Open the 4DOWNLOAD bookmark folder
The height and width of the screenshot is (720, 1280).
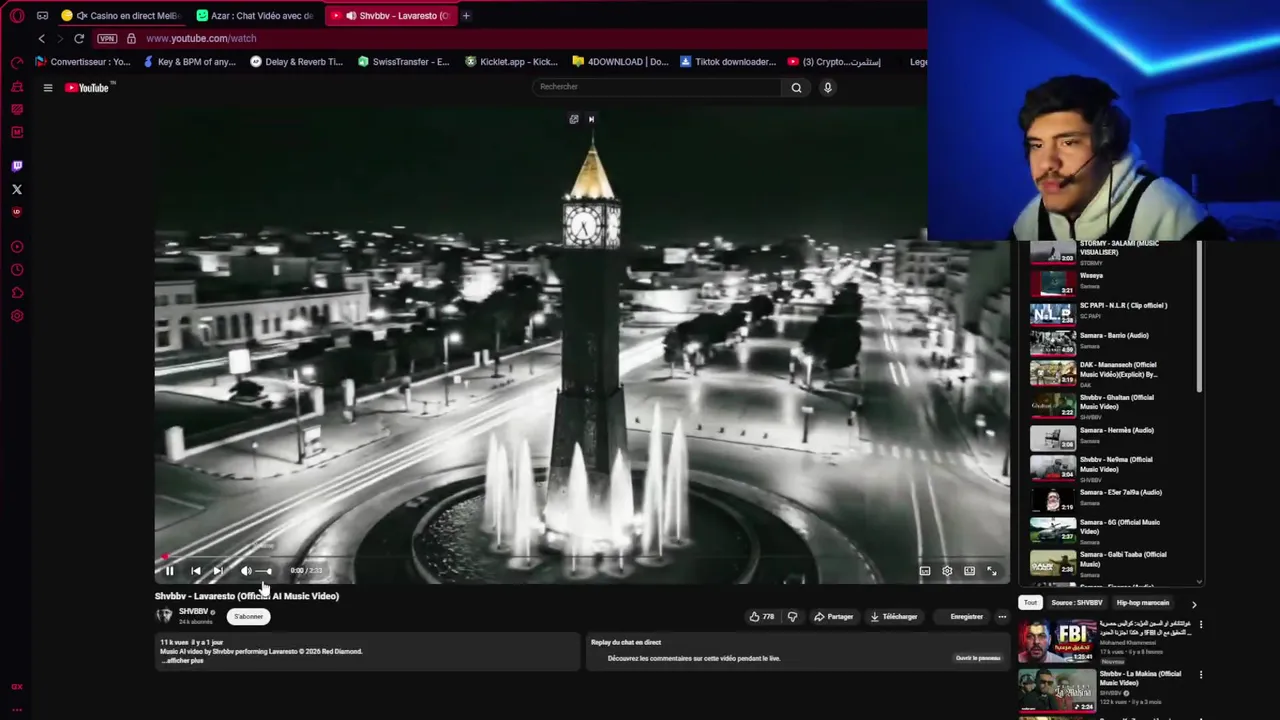(620, 62)
